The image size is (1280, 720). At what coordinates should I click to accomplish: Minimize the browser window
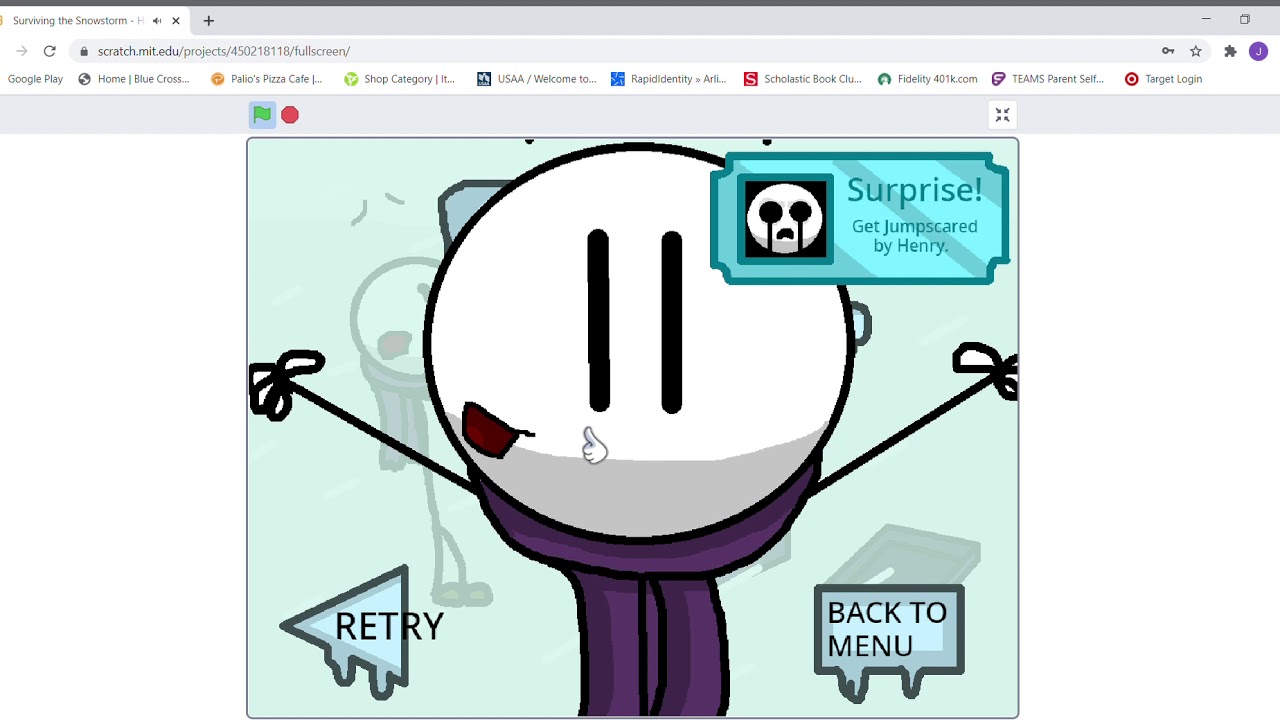coord(1206,19)
